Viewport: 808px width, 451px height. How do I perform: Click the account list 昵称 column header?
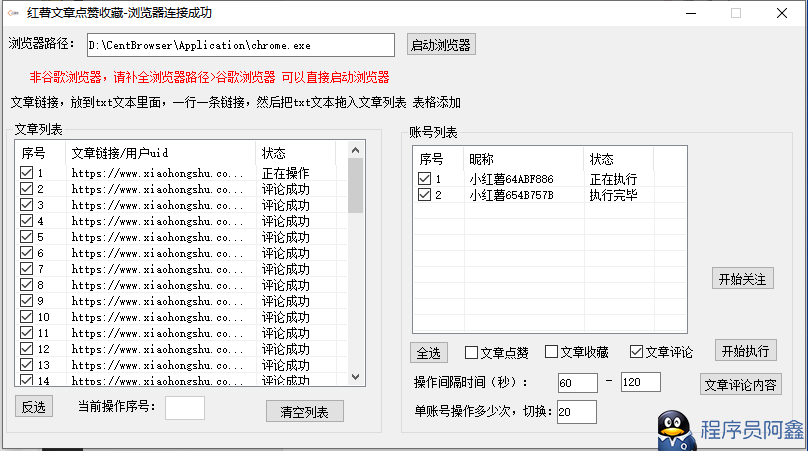coord(524,159)
